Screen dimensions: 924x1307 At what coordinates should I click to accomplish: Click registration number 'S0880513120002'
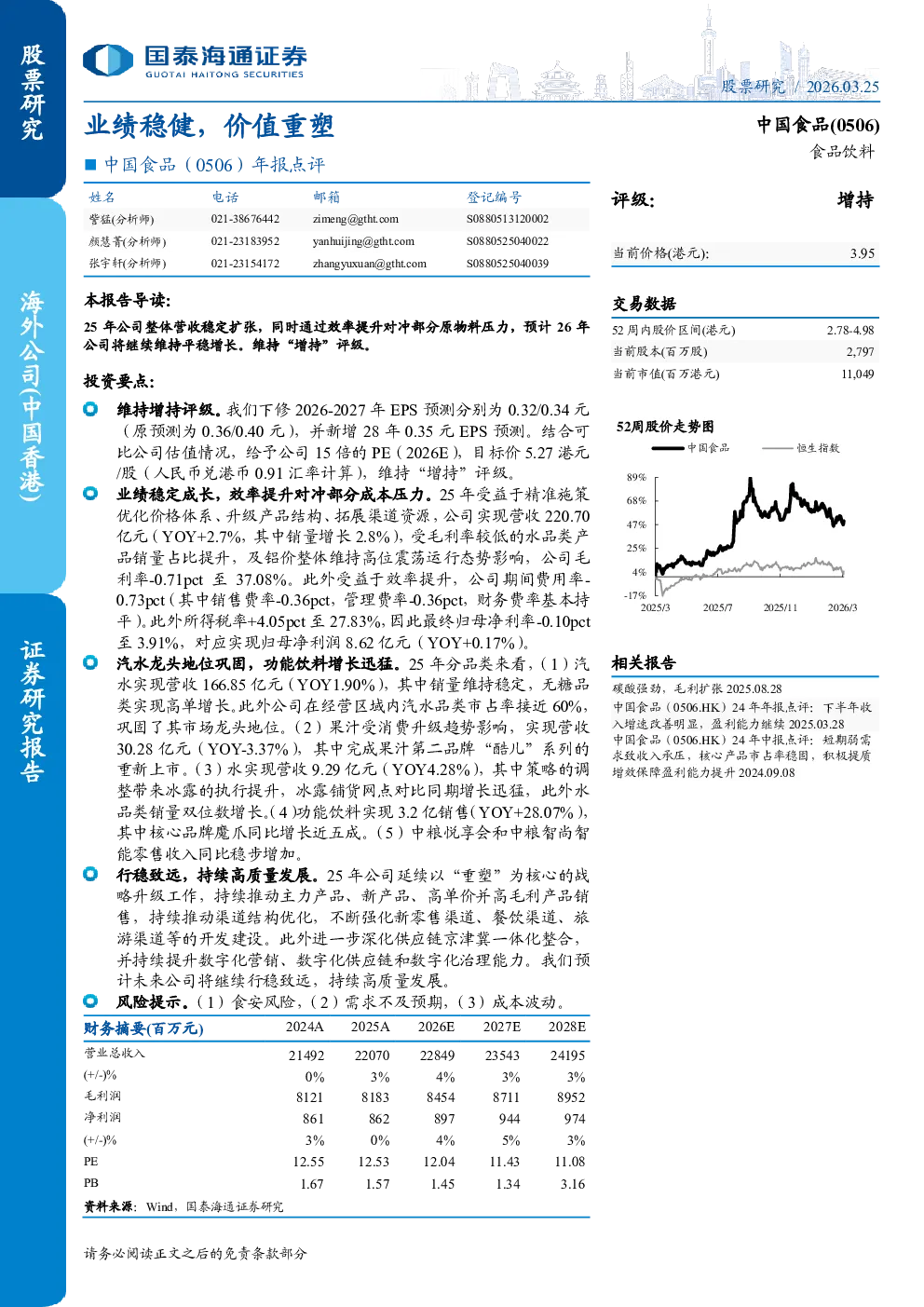[x=508, y=220]
